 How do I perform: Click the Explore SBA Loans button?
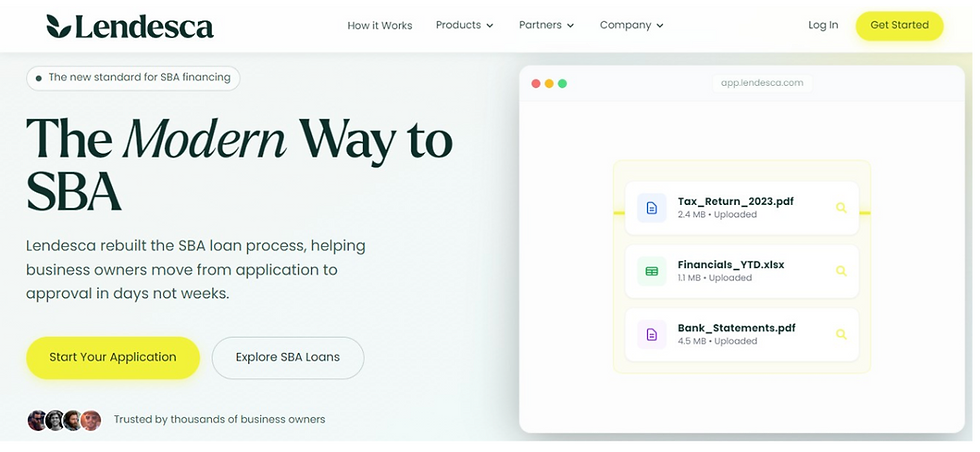coord(288,358)
